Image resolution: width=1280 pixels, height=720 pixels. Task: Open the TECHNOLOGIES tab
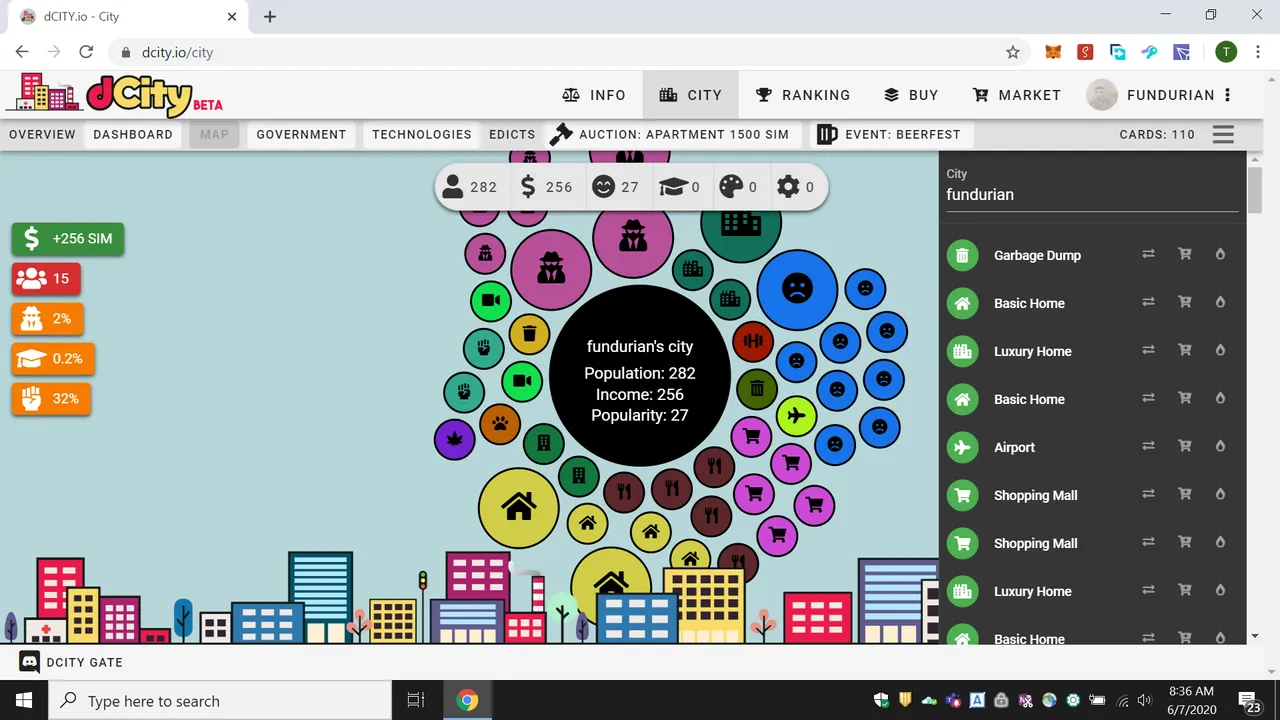(x=422, y=134)
